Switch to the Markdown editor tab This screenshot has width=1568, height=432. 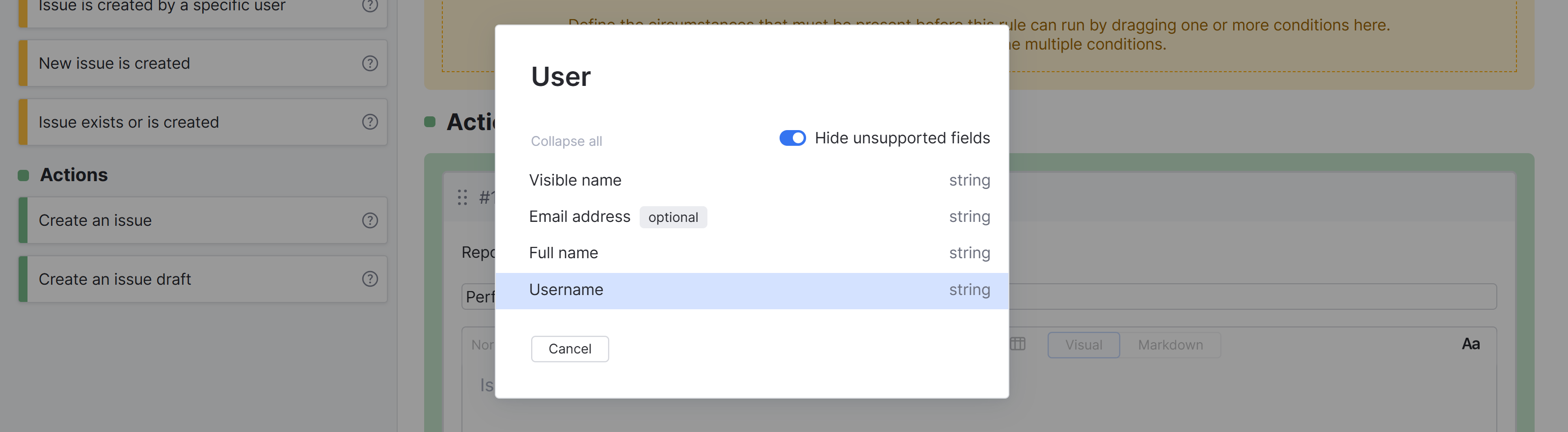tap(1170, 345)
